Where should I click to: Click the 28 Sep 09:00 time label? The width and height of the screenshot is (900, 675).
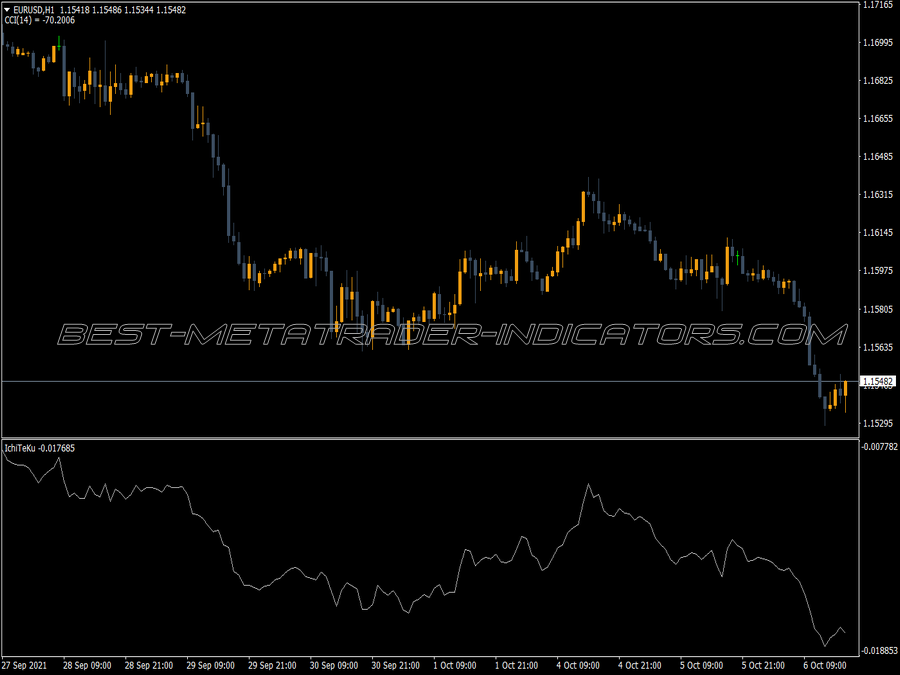pyautogui.click(x=87, y=666)
